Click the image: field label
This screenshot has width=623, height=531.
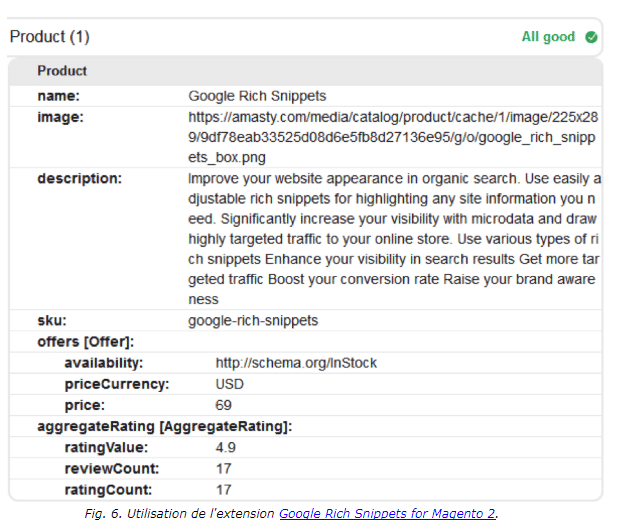[60, 117]
